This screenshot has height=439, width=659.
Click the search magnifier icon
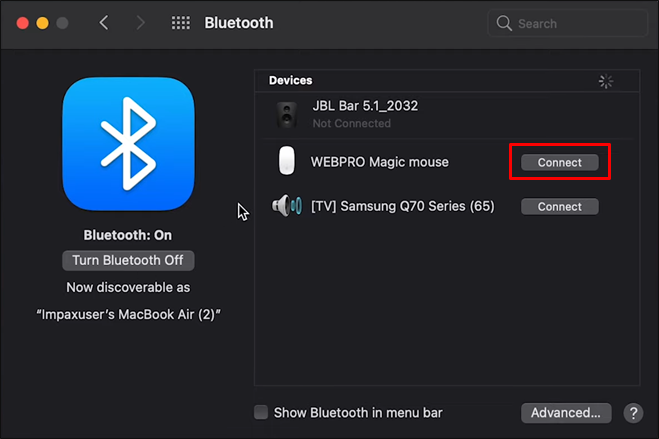tap(504, 23)
